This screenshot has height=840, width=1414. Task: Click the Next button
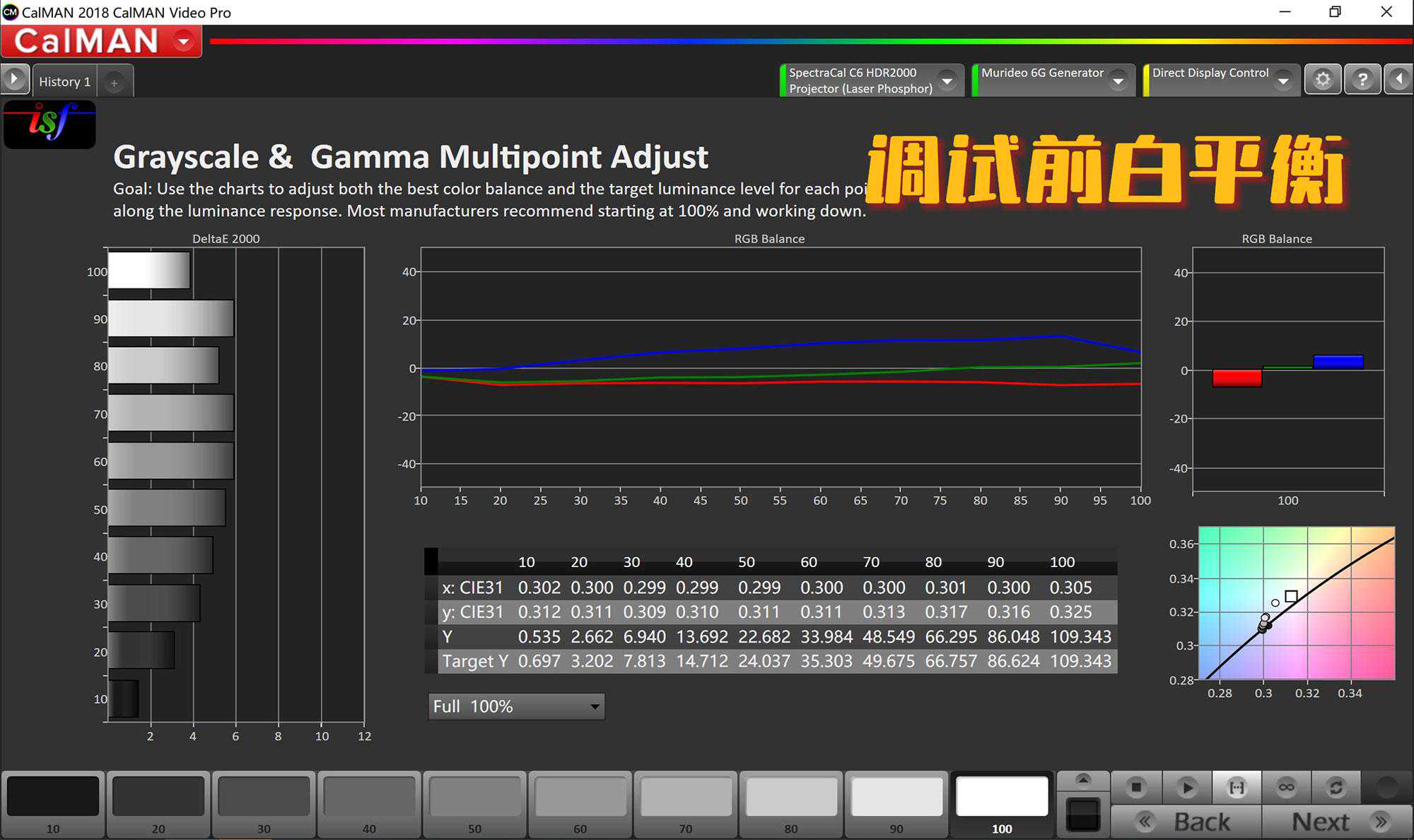(1338, 822)
